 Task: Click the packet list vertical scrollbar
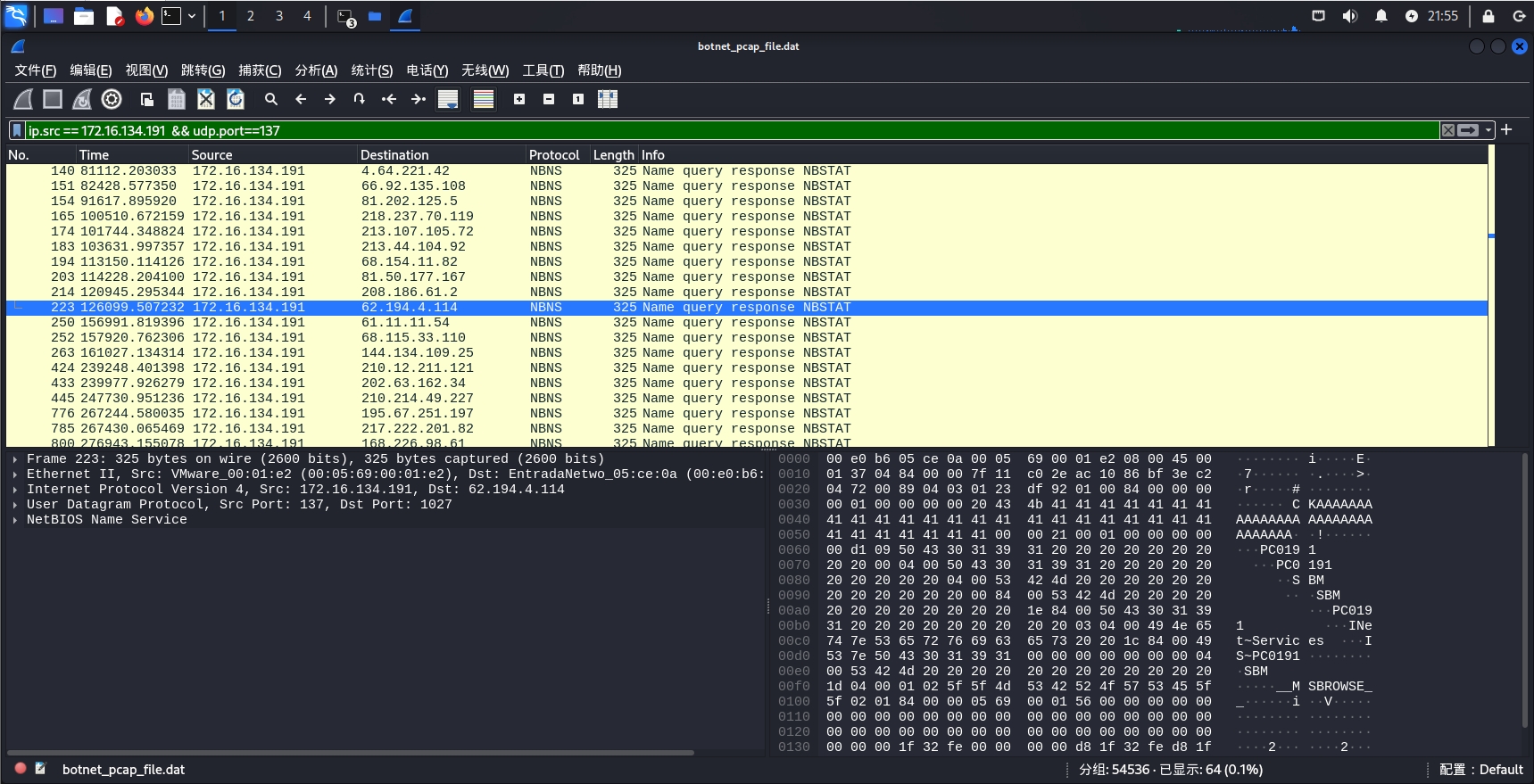click(1492, 296)
